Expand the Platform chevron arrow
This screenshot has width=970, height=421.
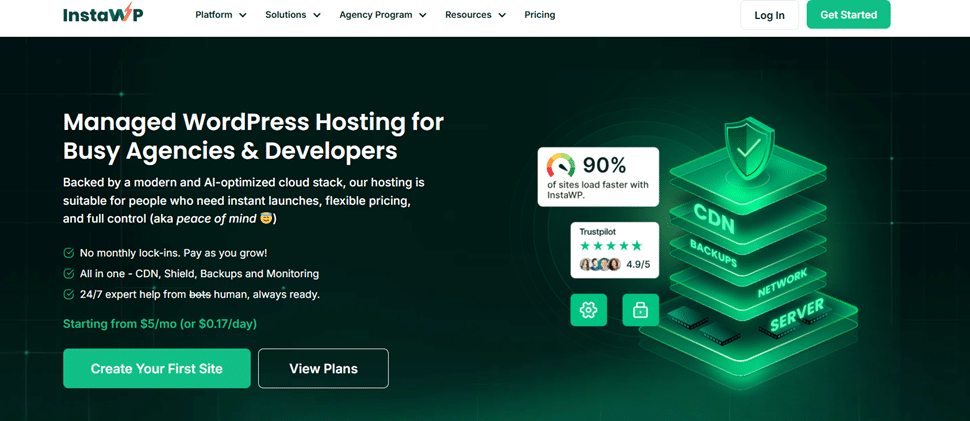pos(242,15)
